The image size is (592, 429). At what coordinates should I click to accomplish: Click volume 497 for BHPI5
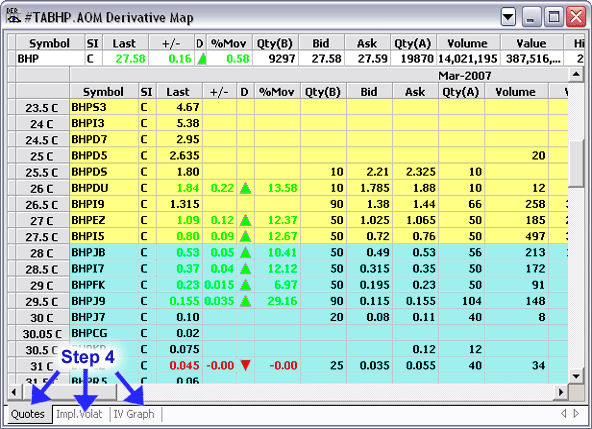click(x=535, y=236)
